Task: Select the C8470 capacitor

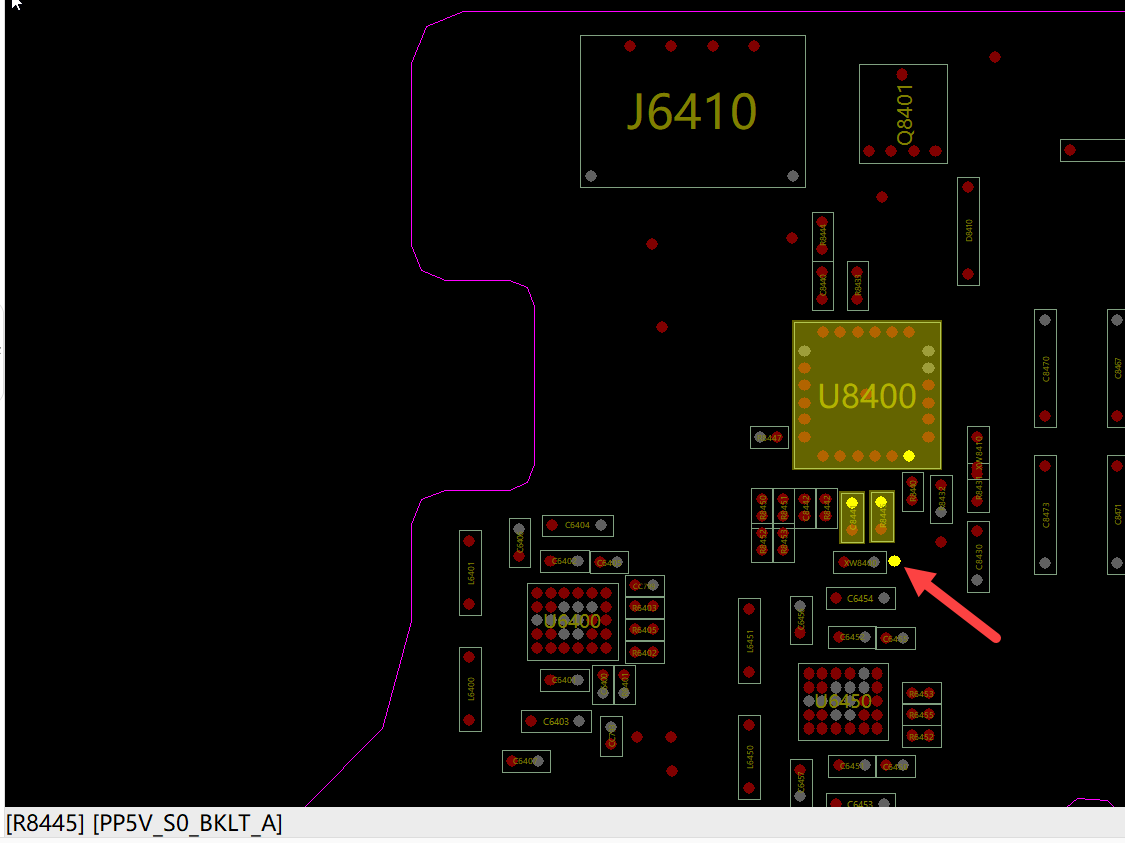Action: (x=1045, y=368)
